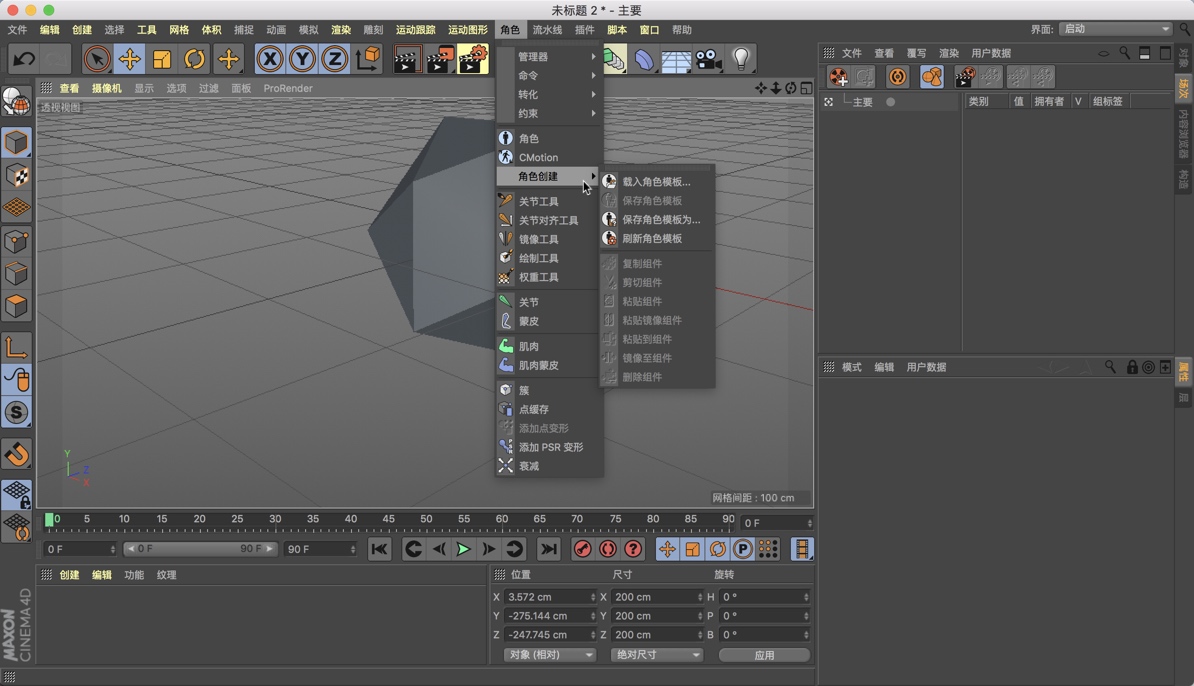Click Keyframe Selection question-mark icon
Image resolution: width=1194 pixels, height=686 pixels.
633,549
